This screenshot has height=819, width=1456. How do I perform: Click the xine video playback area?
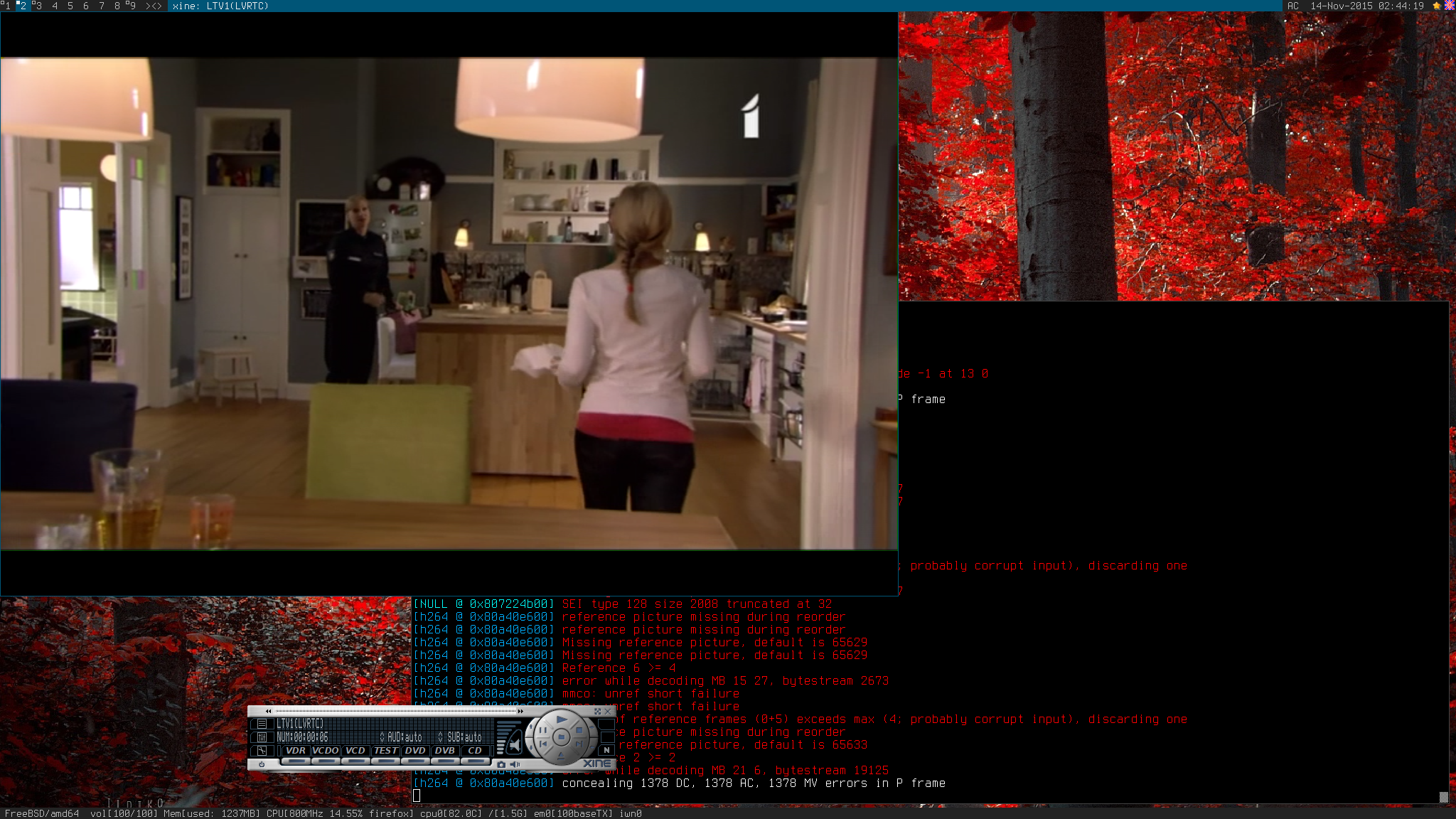click(x=449, y=304)
